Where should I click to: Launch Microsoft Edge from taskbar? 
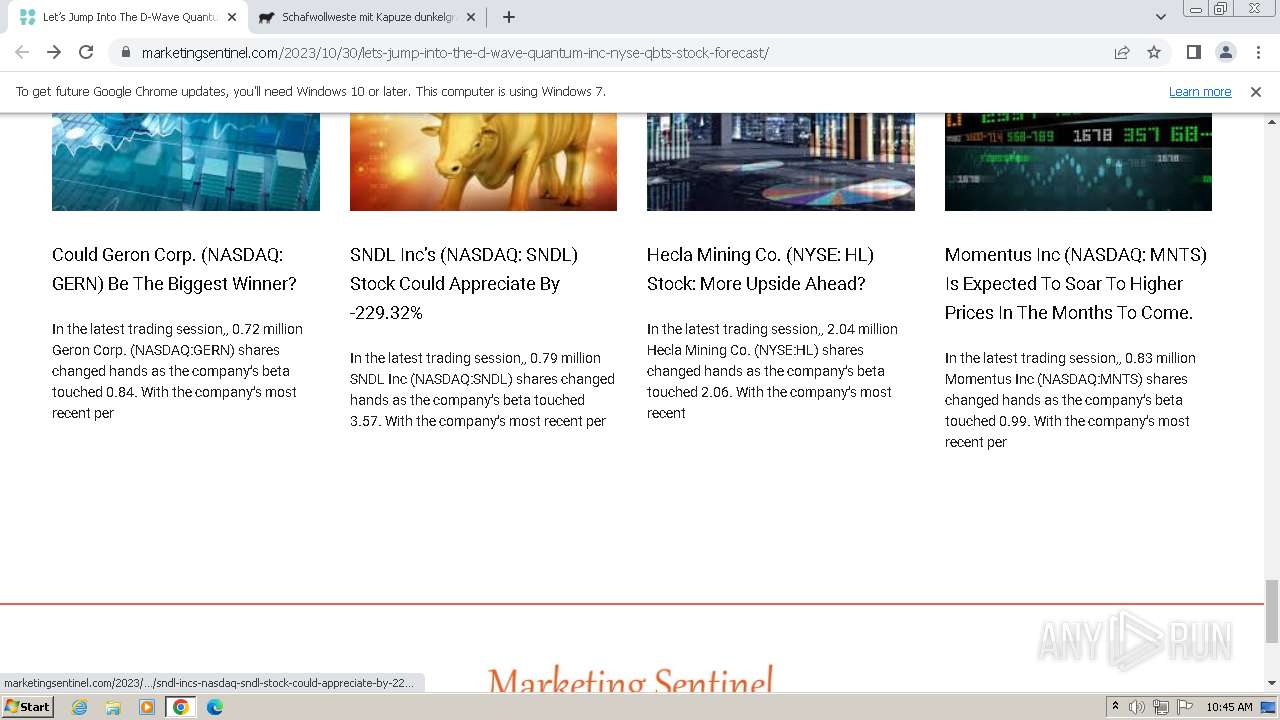[x=214, y=707]
